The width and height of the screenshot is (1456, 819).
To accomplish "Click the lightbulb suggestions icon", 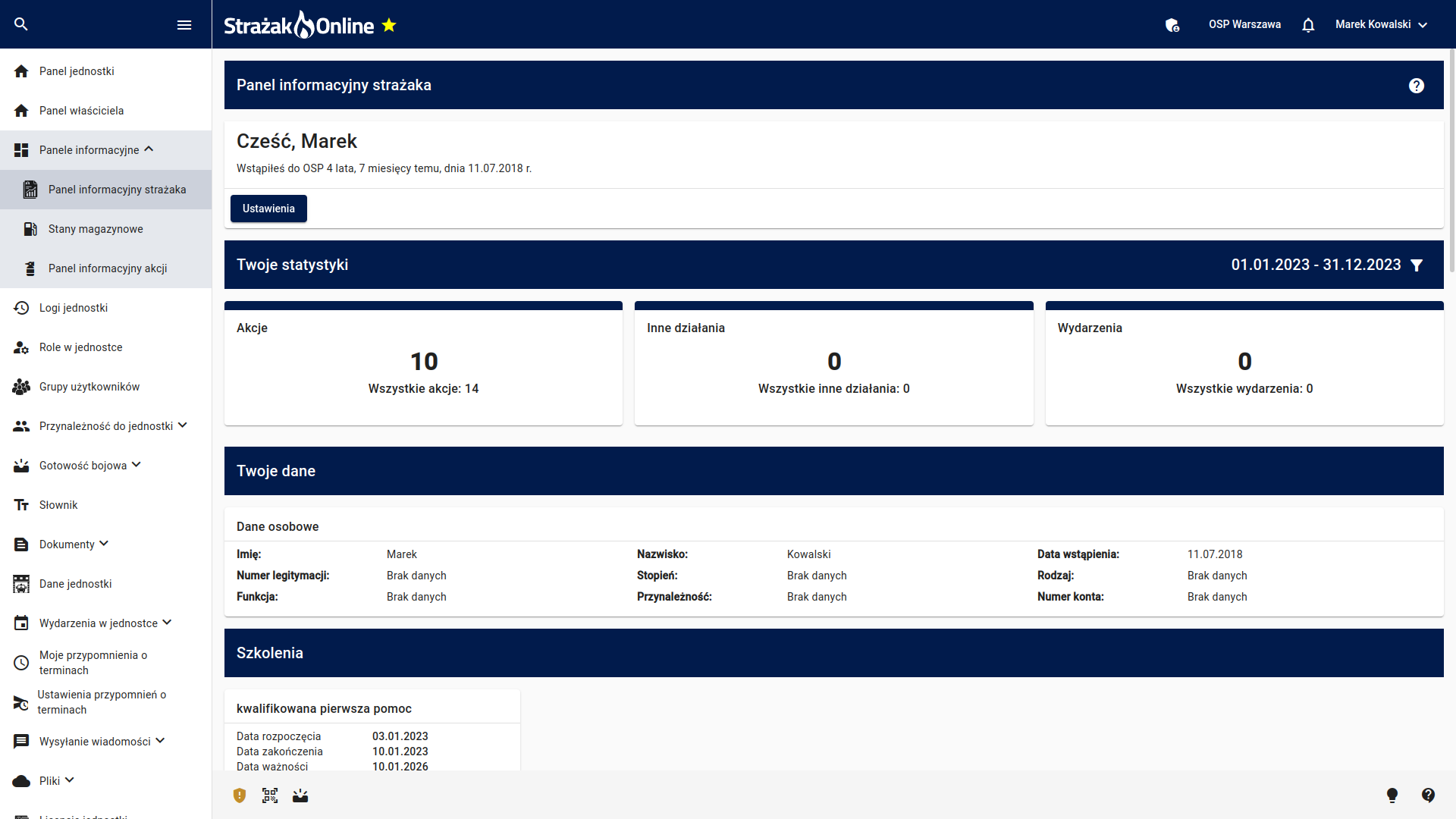I will [1392, 795].
